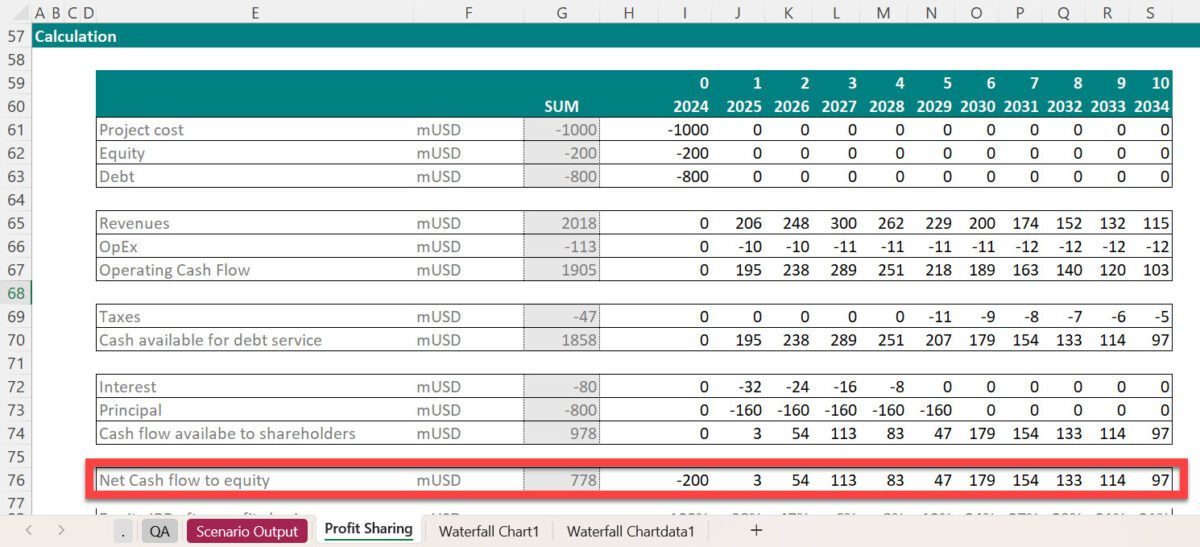The width and height of the screenshot is (1200, 547).
Task: Select column G header
Action: coord(561,13)
